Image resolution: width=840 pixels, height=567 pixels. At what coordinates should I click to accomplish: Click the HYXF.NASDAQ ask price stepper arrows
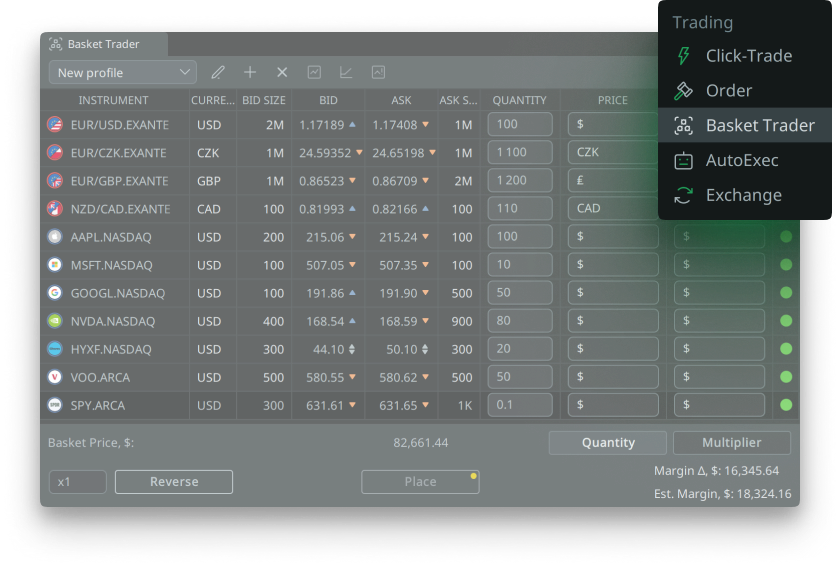click(x=424, y=349)
